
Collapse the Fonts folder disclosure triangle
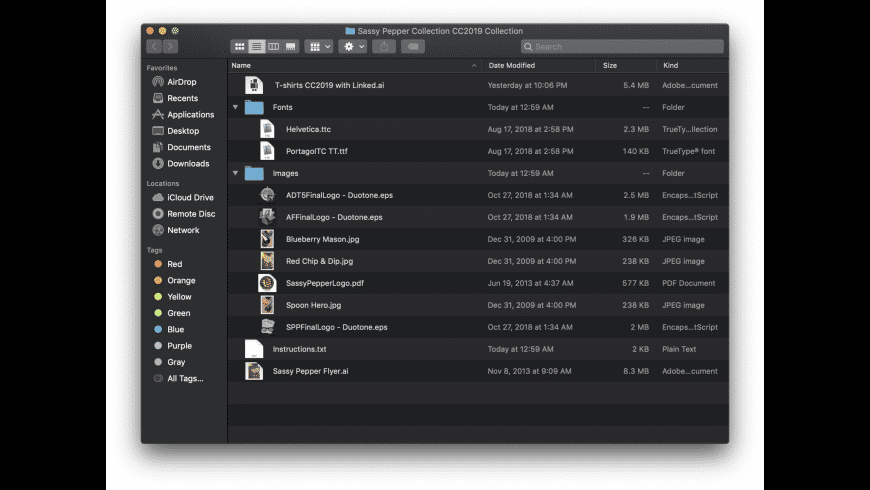[x=236, y=107]
